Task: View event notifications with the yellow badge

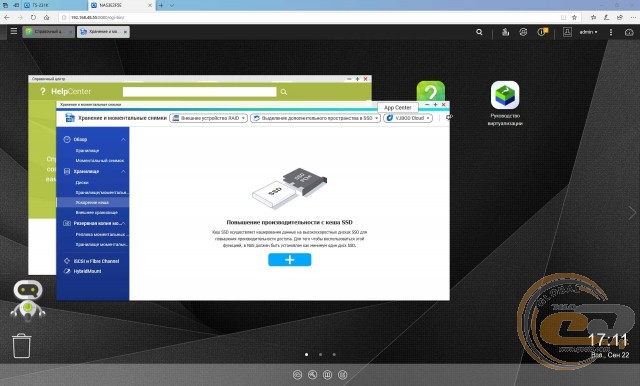Action: [542, 31]
